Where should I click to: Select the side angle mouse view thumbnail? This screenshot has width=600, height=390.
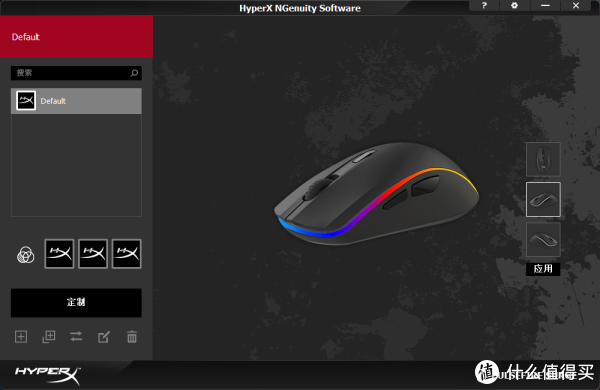(543, 199)
